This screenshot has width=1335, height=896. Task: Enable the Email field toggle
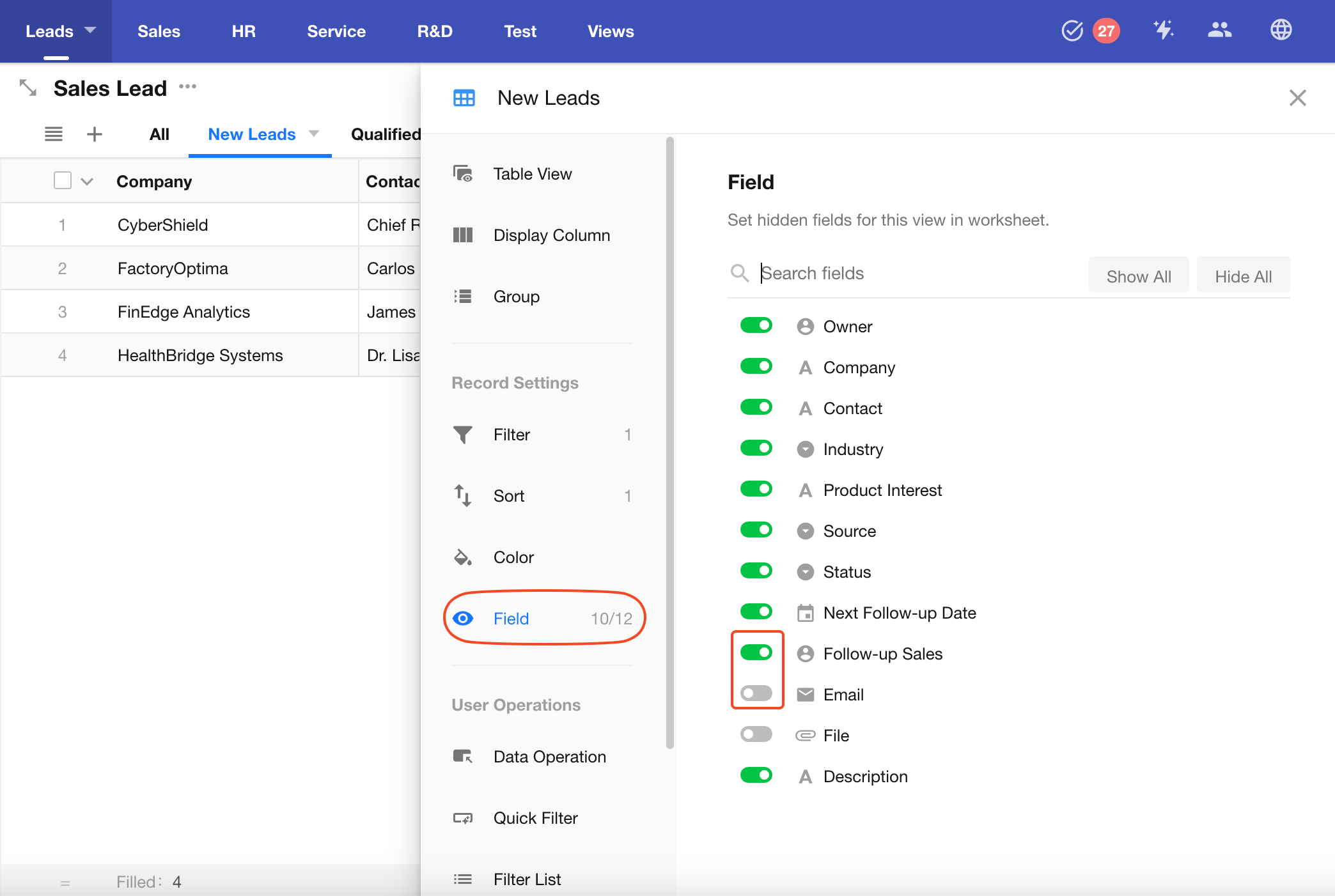tap(756, 693)
